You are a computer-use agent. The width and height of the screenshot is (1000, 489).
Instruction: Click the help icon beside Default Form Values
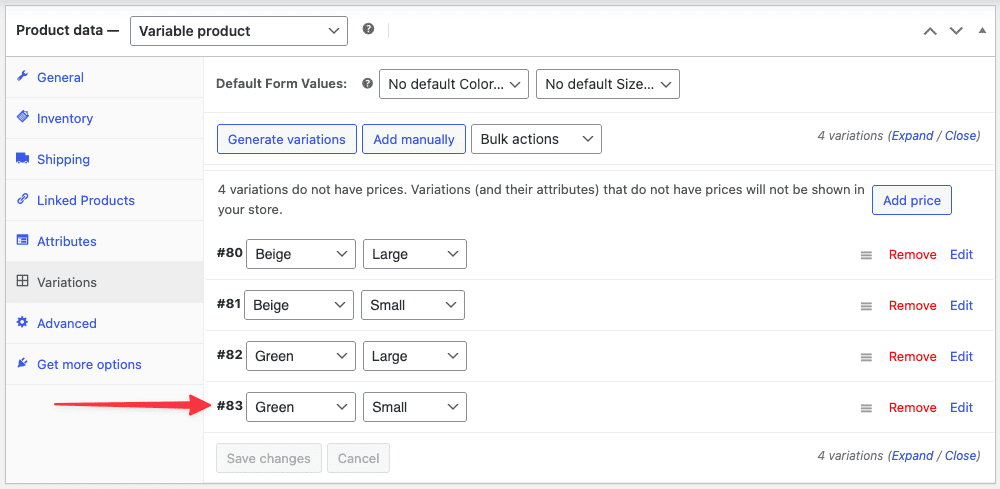pos(367,84)
